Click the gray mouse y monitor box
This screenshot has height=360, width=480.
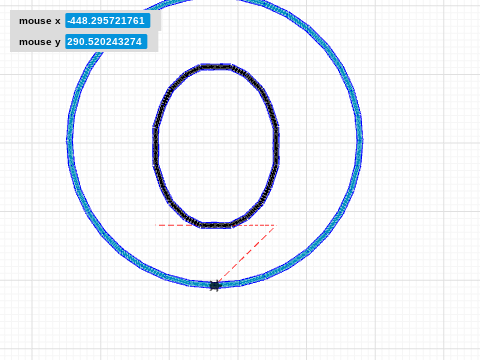pyautogui.click(x=84, y=42)
